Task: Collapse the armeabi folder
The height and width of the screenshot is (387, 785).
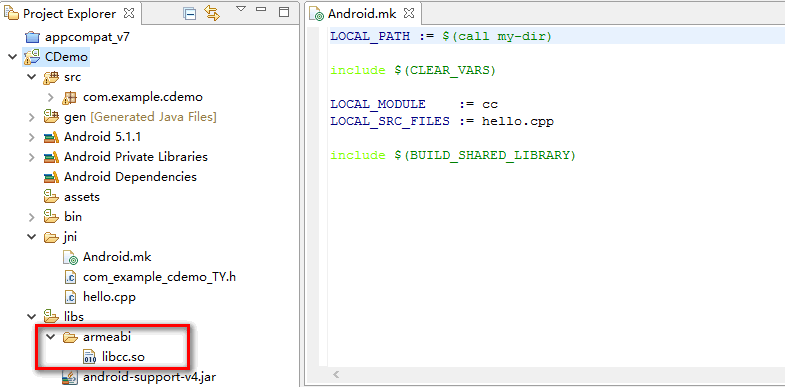Action: point(50,337)
